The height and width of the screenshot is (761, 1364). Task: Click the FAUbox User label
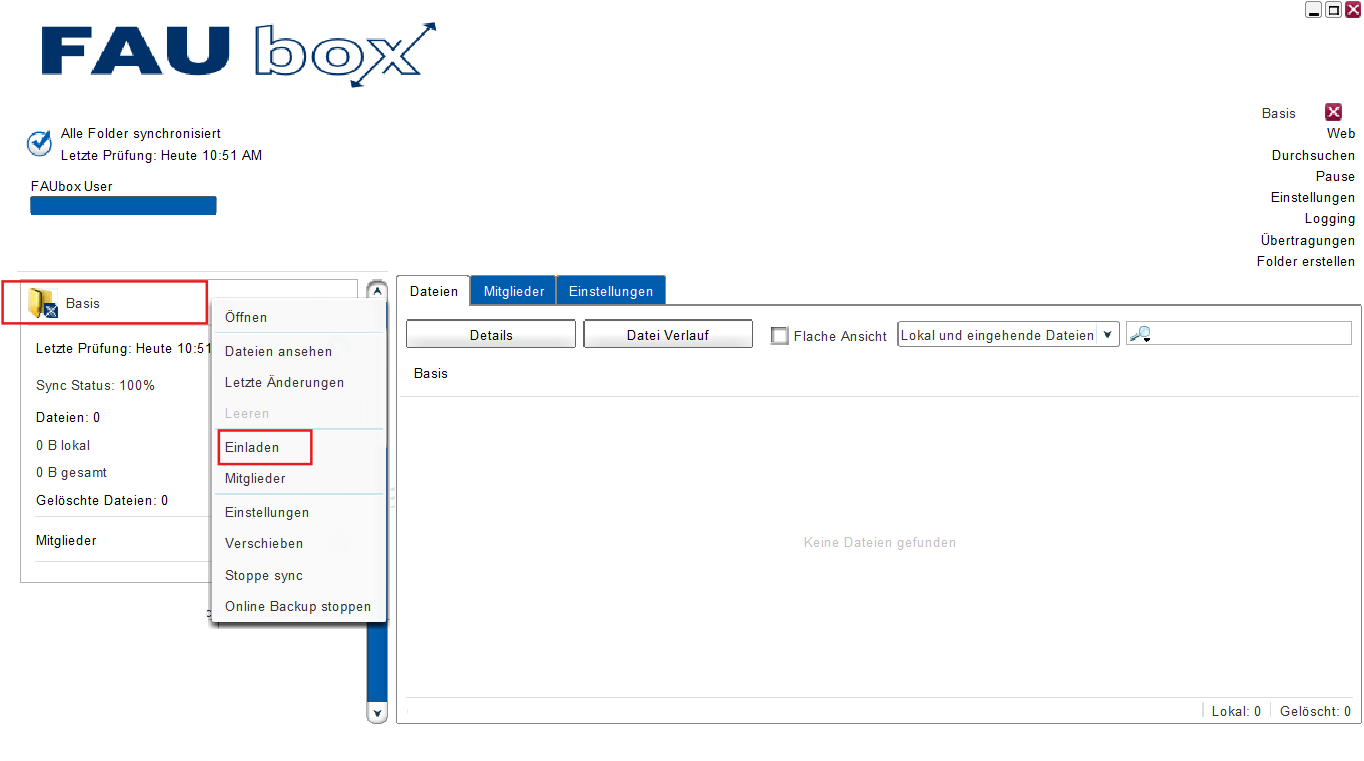(71, 186)
